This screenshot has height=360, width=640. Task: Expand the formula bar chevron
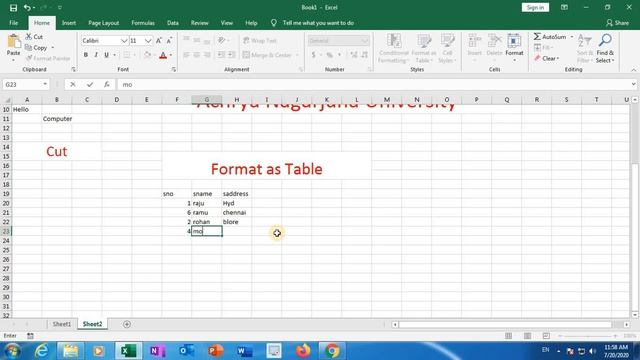point(633,84)
